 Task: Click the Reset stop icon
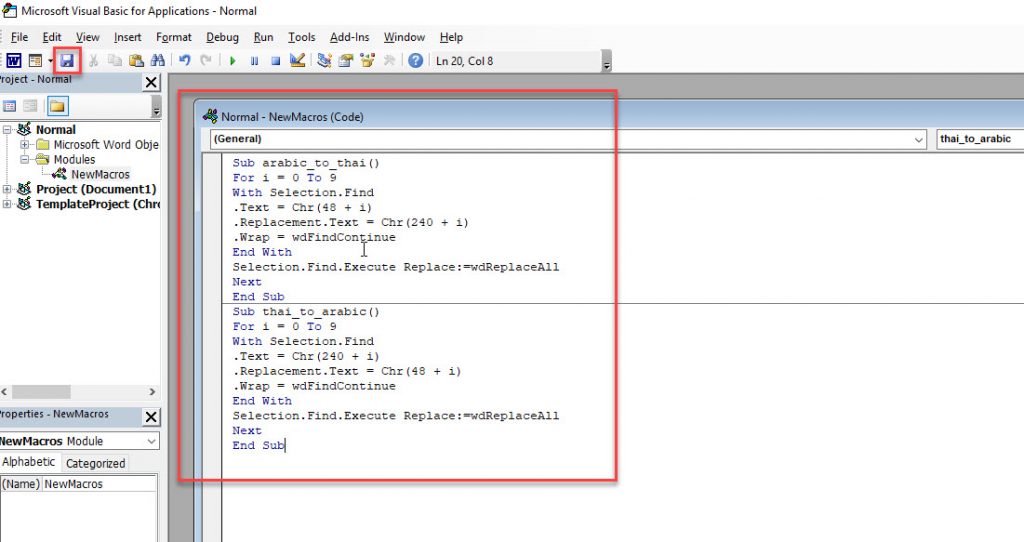275,61
